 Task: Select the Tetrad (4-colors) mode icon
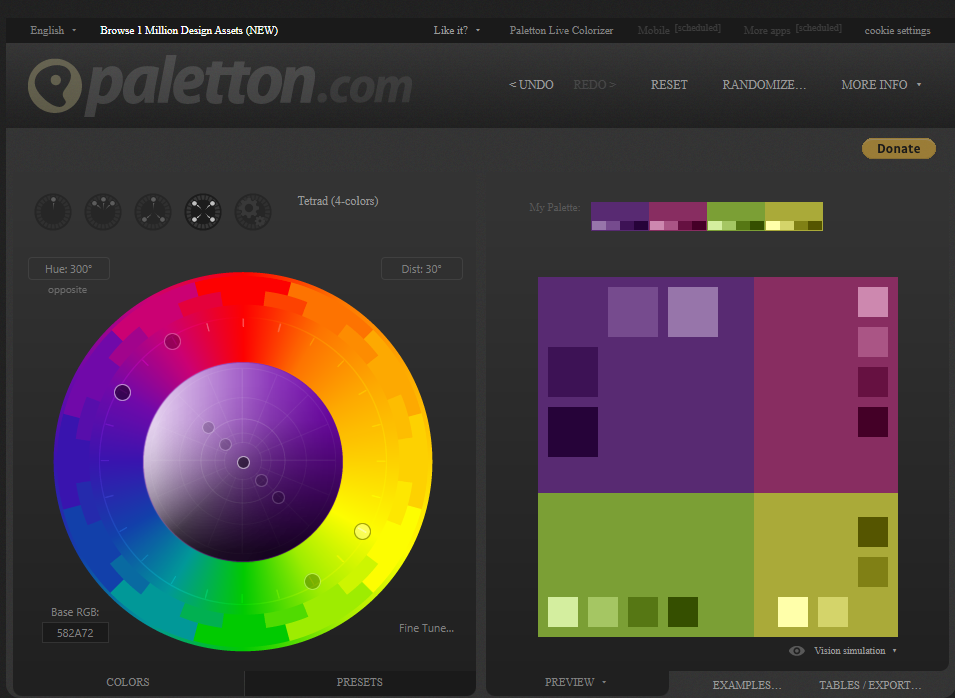tap(203, 212)
